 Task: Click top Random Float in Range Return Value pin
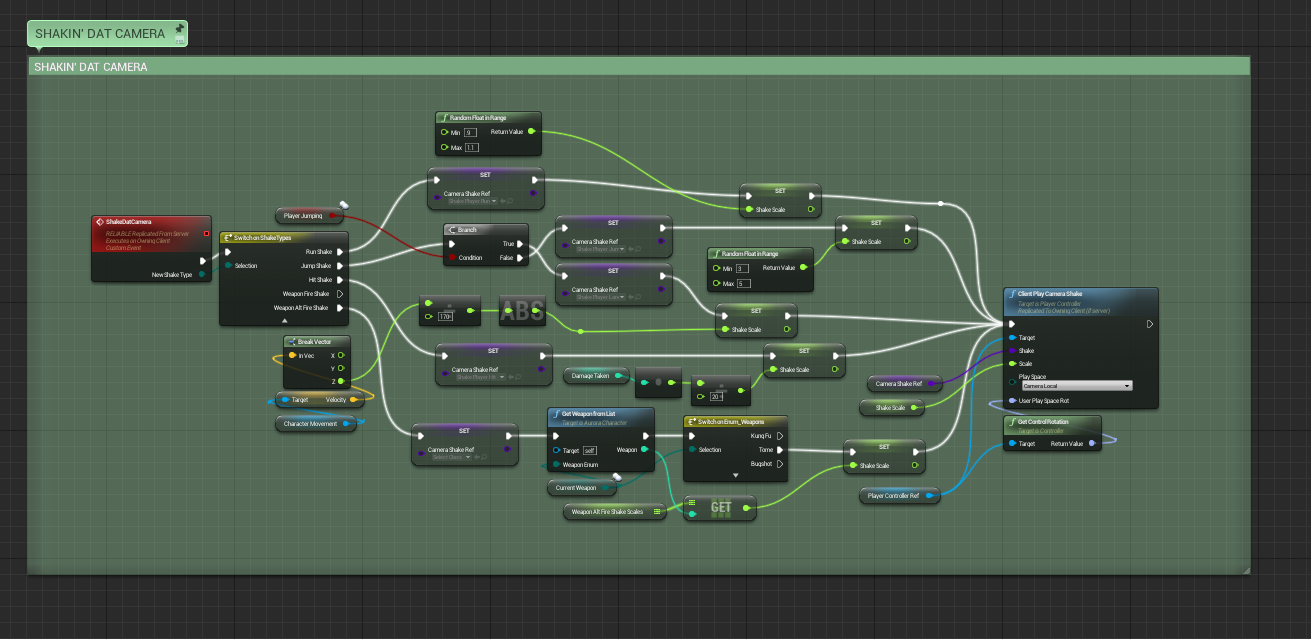coord(530,131)
